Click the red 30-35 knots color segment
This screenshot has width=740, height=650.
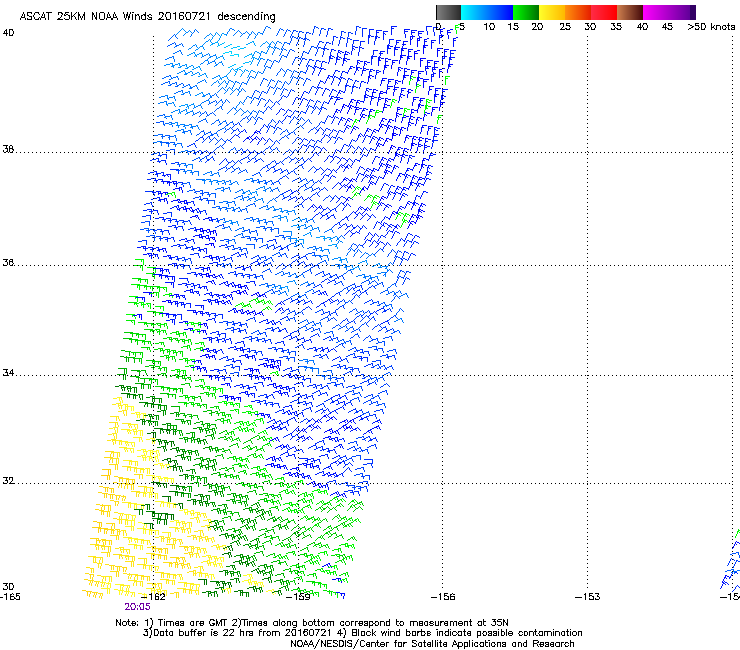click(604, 12)
